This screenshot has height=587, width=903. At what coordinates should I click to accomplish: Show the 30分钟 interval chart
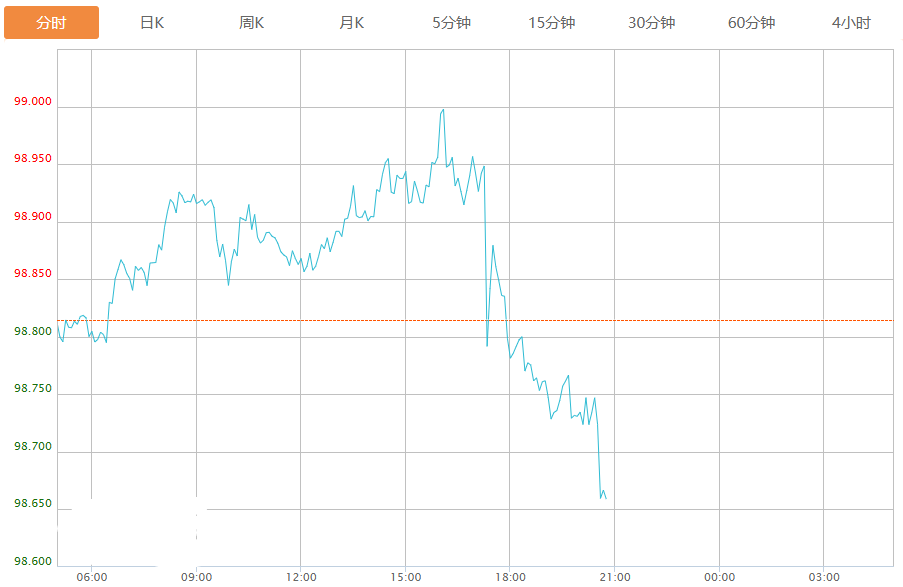(651, 22)
